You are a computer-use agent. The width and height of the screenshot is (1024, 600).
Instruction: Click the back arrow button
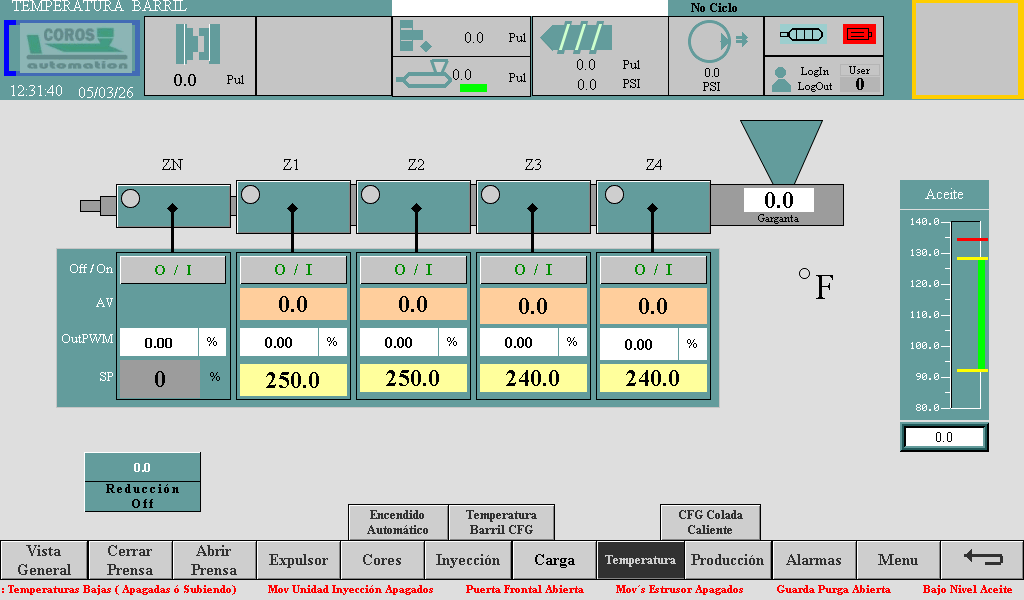(982, 559)
